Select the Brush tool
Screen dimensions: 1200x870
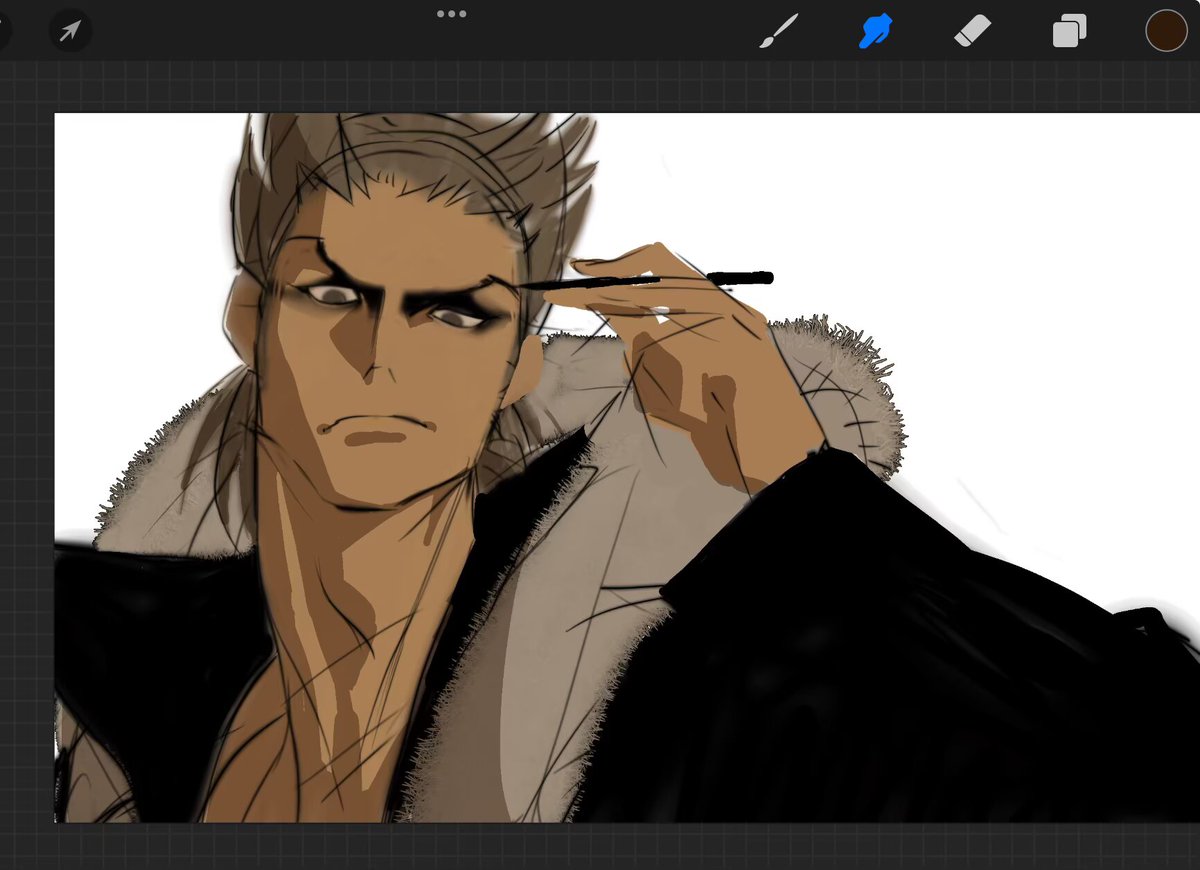click(778, 31)
